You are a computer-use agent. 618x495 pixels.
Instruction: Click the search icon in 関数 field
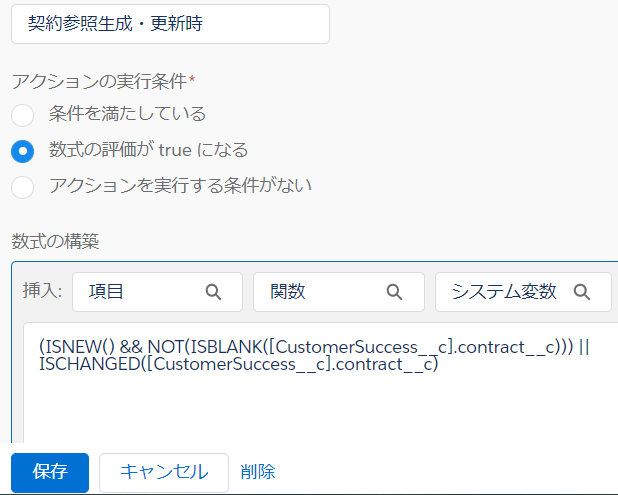(394, 292)
